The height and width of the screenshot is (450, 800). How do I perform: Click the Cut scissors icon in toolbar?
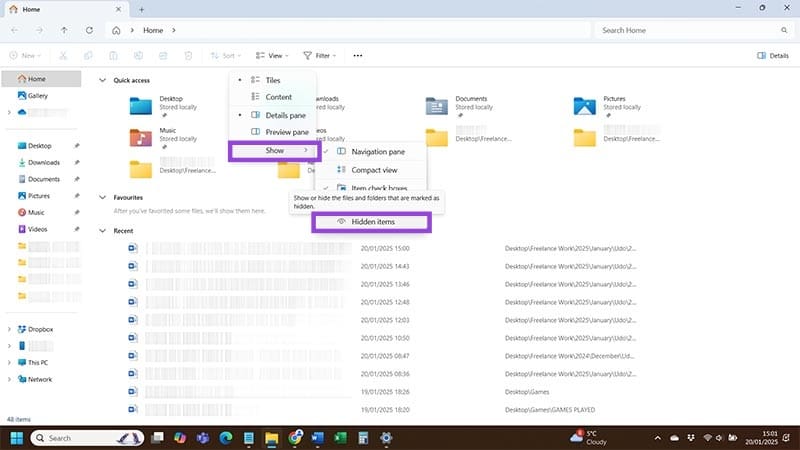[63, 56]
